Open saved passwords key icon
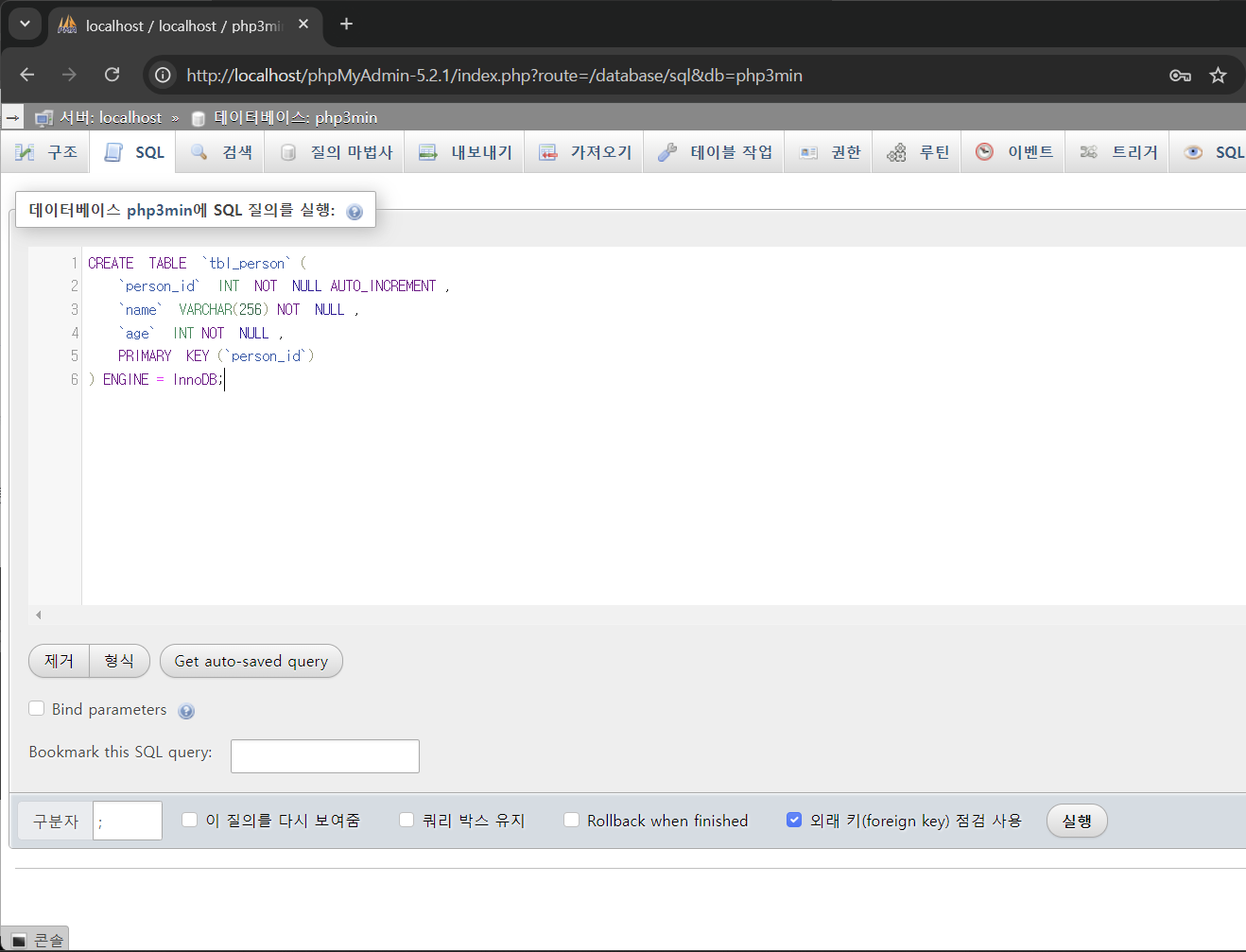 tap(1180, 75)
